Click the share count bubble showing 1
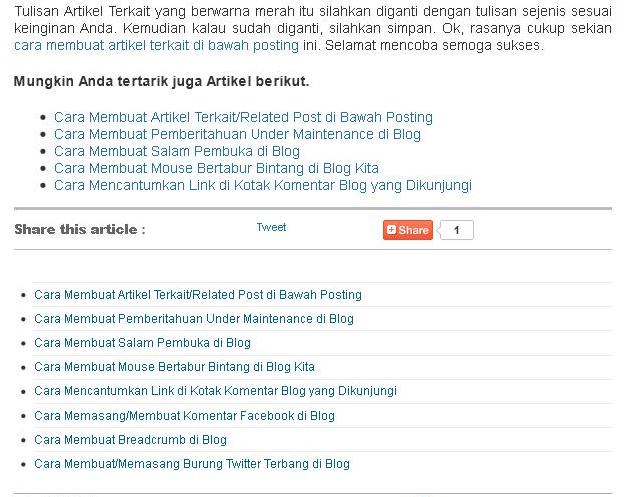Viewport: 625px width, 497px height. click(x=457, y=230)
